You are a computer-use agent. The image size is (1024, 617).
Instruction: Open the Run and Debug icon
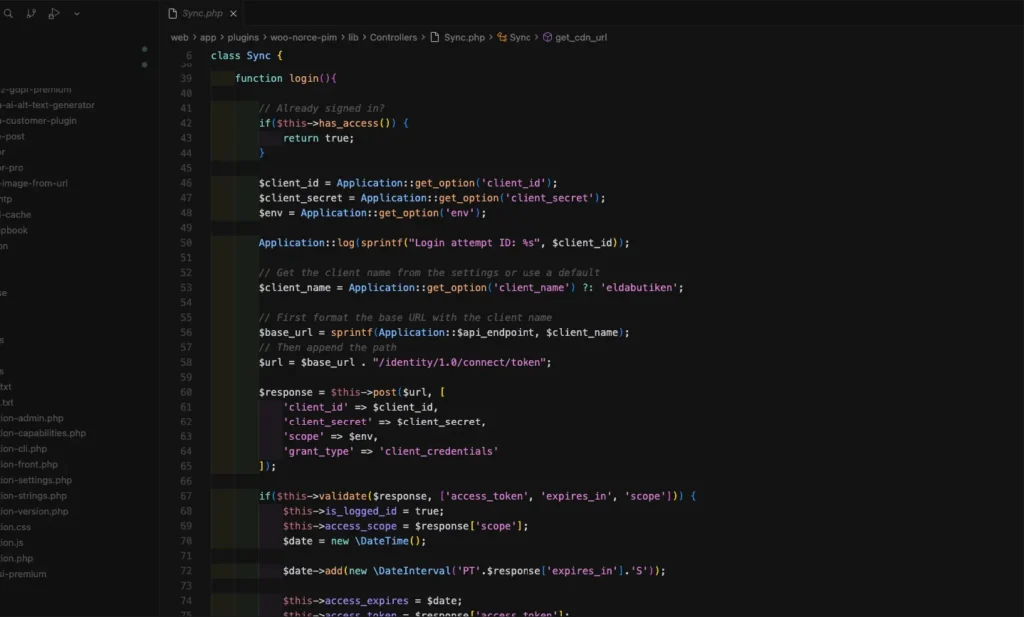pos(54,14)
